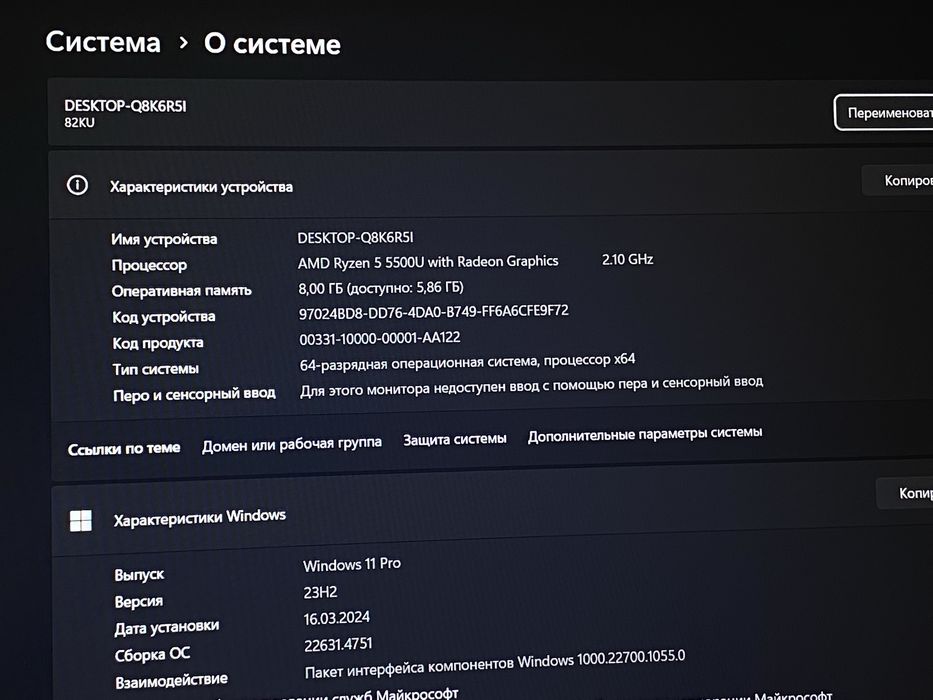This screenshot has height=700, width=933.
Task: Click the О системе breadcrumb title
Action: pyautogui.click(x=272, y=43)
